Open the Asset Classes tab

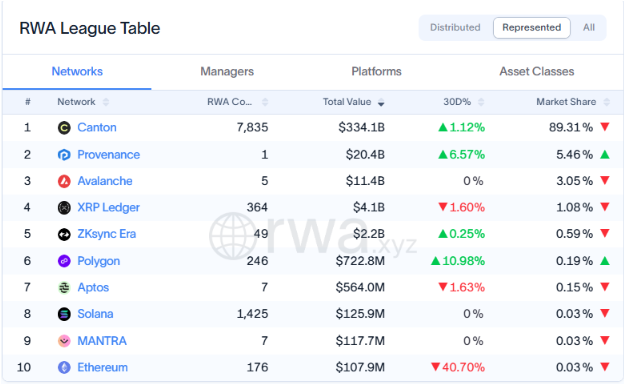pyautogui.click(x=537, y=71)
